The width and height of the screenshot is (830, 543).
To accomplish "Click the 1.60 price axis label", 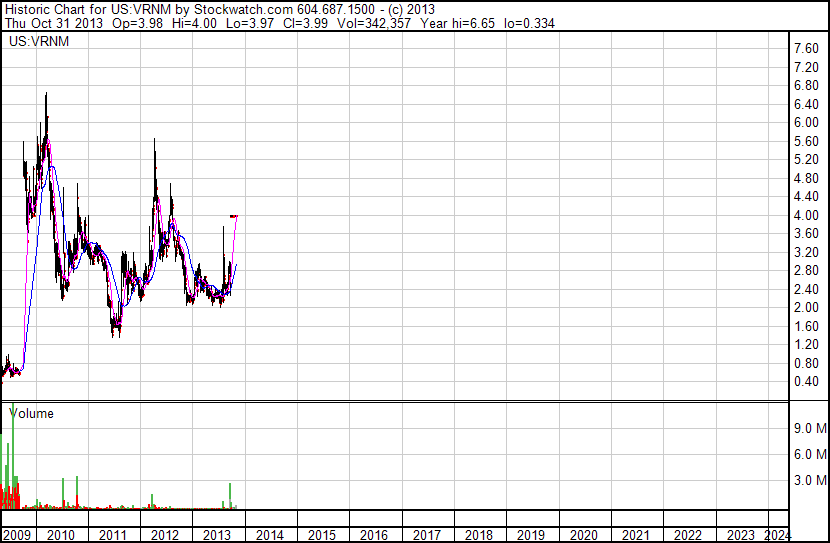I will tap(807, 327).
